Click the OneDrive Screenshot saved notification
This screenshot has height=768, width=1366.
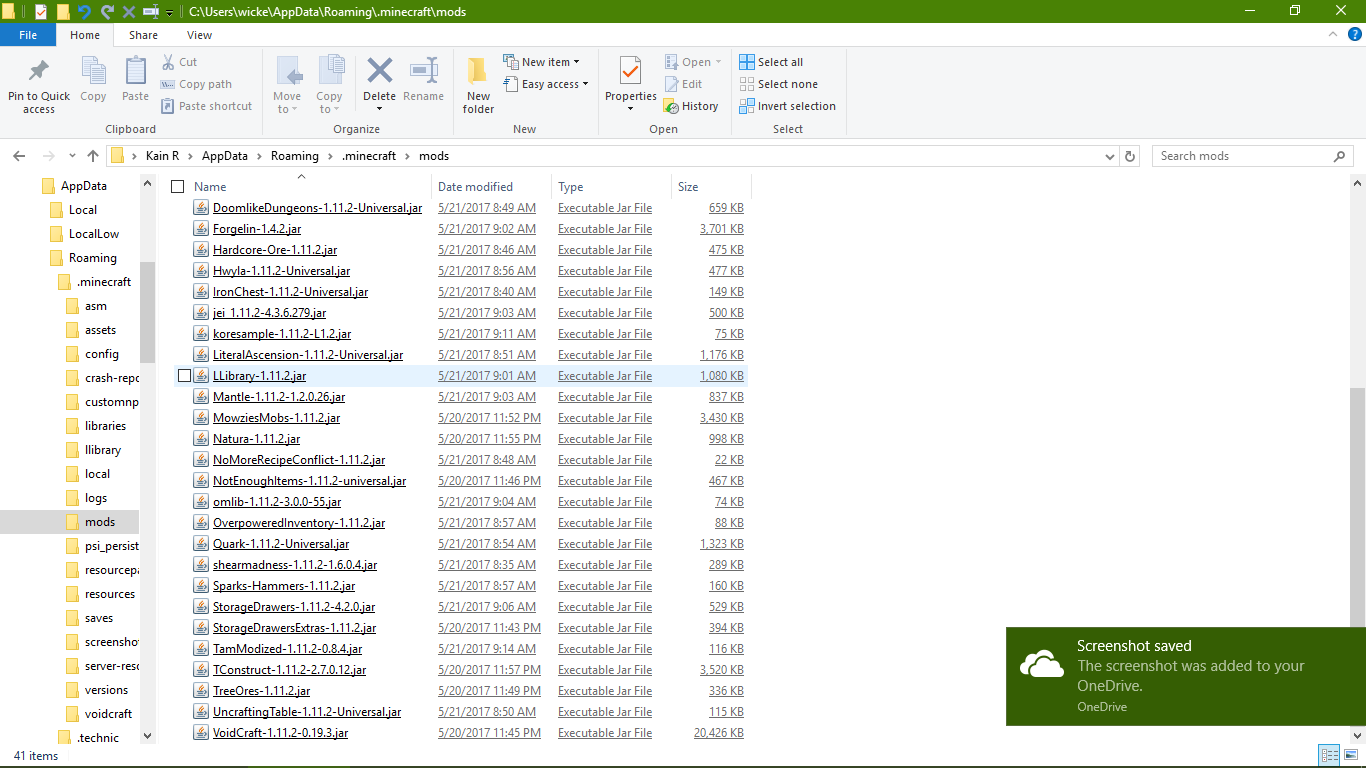coord(1186,677)
